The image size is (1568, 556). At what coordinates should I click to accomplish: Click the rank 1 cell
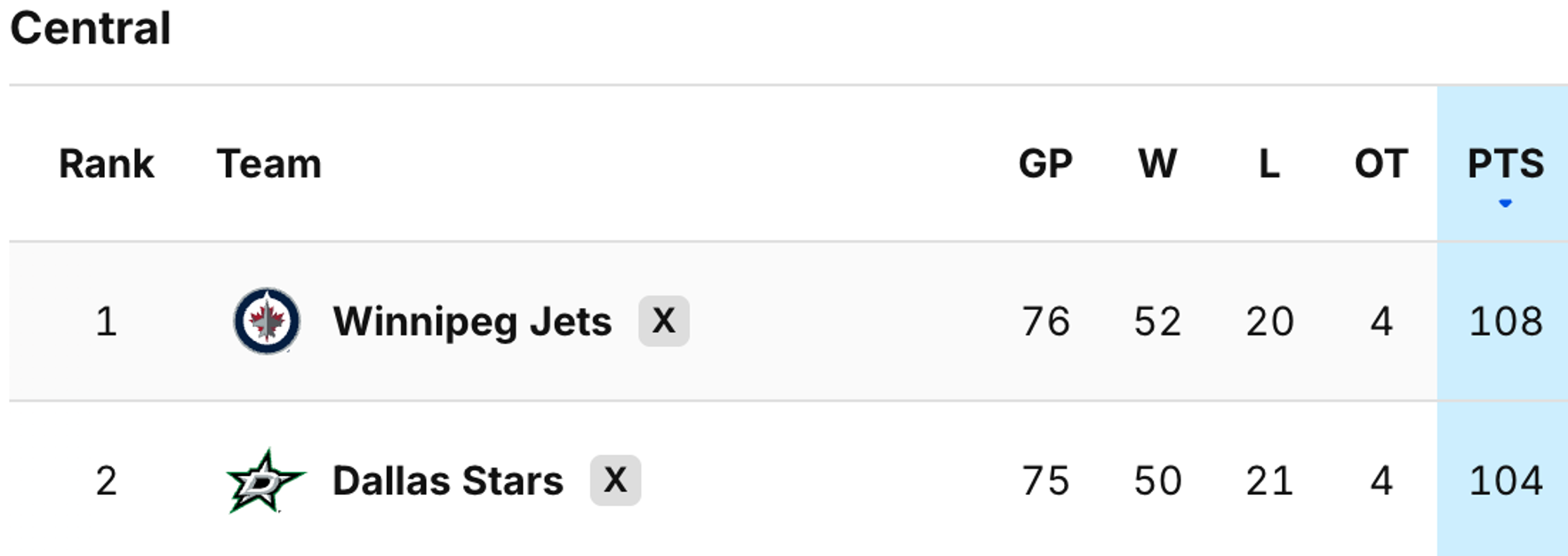pos(107,322)
